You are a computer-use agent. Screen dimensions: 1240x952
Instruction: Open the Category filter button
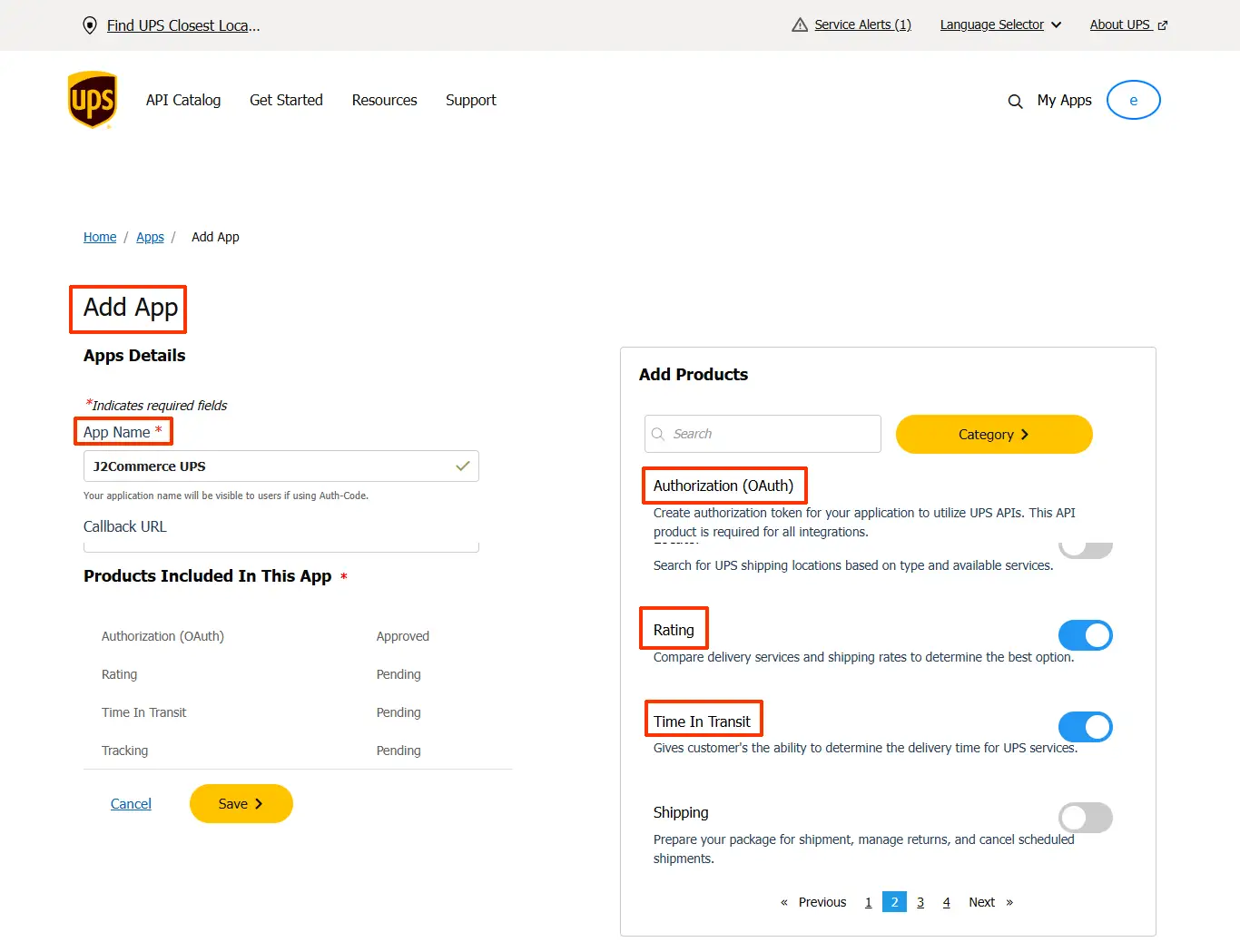tap(994, 434)
